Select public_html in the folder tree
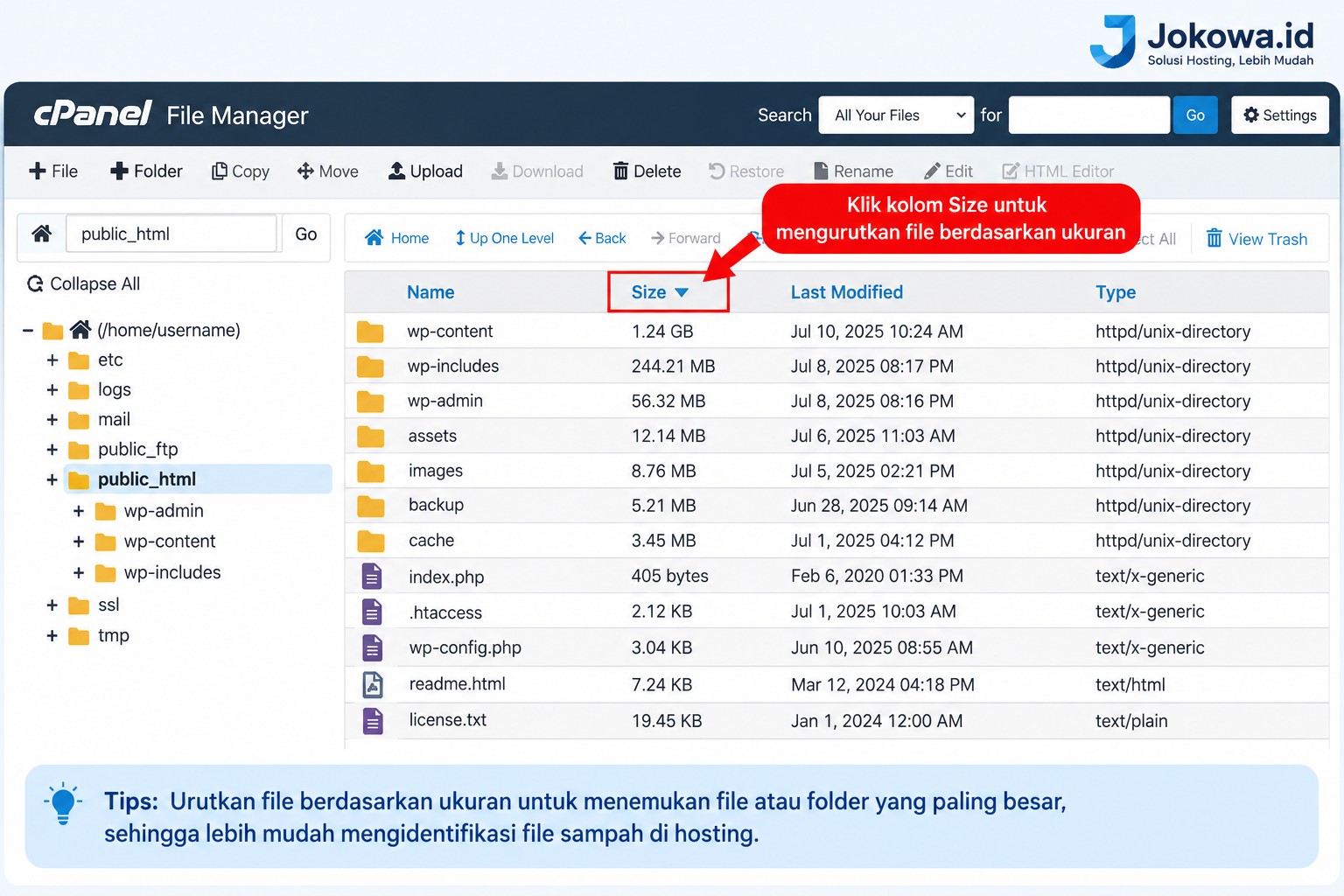This screenshot has height=896, width=1344. (198, 479)
